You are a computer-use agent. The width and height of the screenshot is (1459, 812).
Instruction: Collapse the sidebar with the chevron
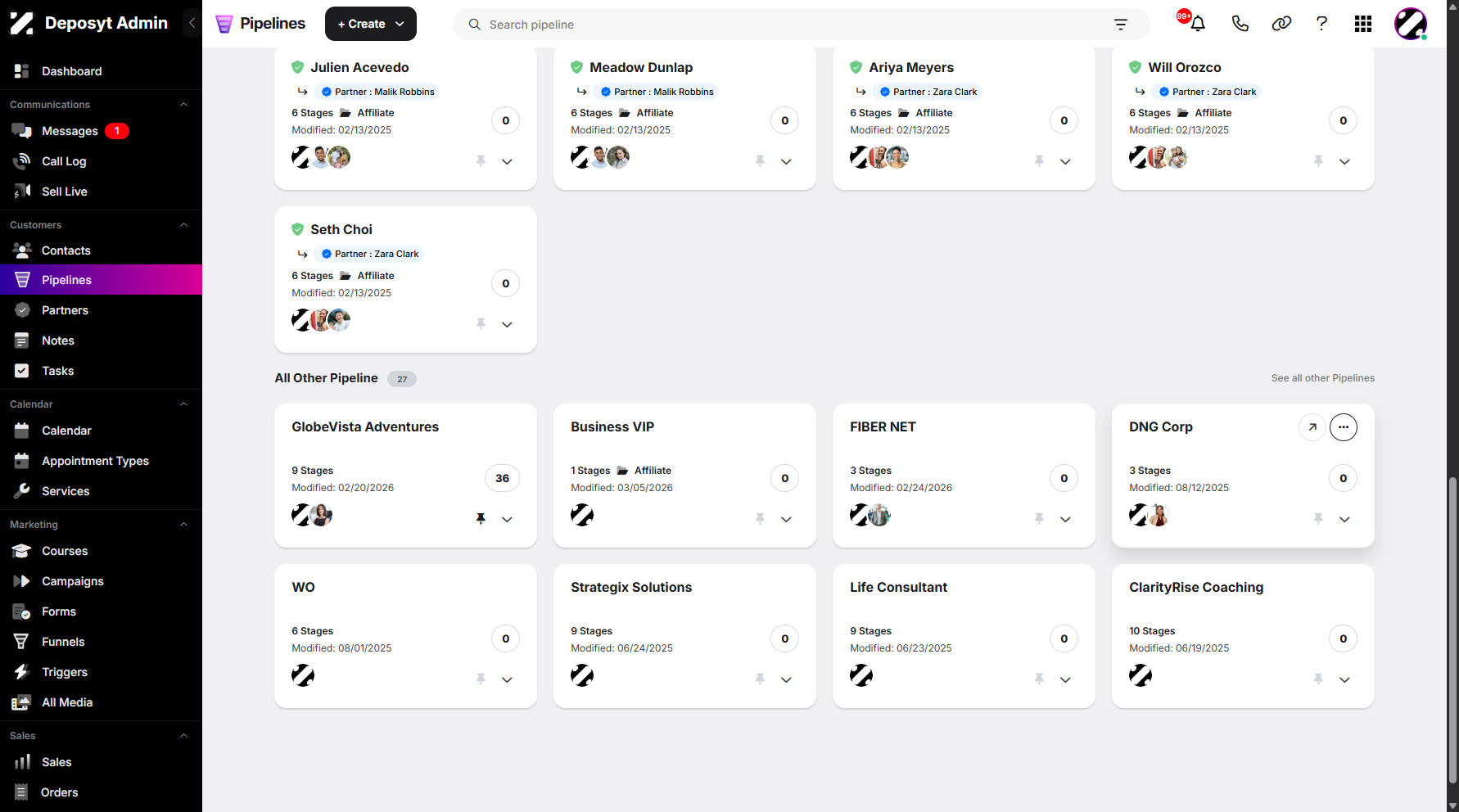192,23
